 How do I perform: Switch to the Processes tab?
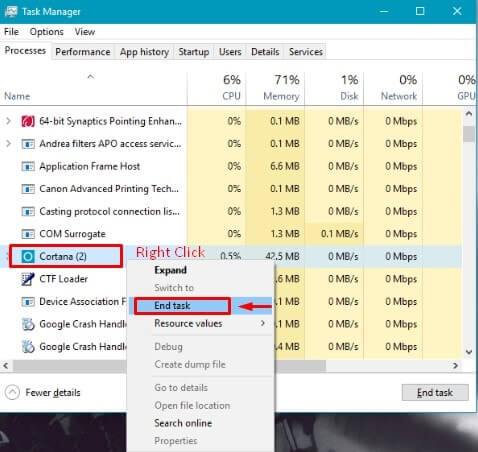25,51
